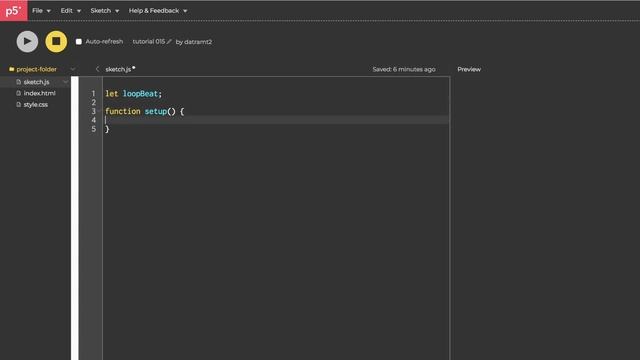
Task: Click the sketch title tutorial 015
Action: point(149,42)
